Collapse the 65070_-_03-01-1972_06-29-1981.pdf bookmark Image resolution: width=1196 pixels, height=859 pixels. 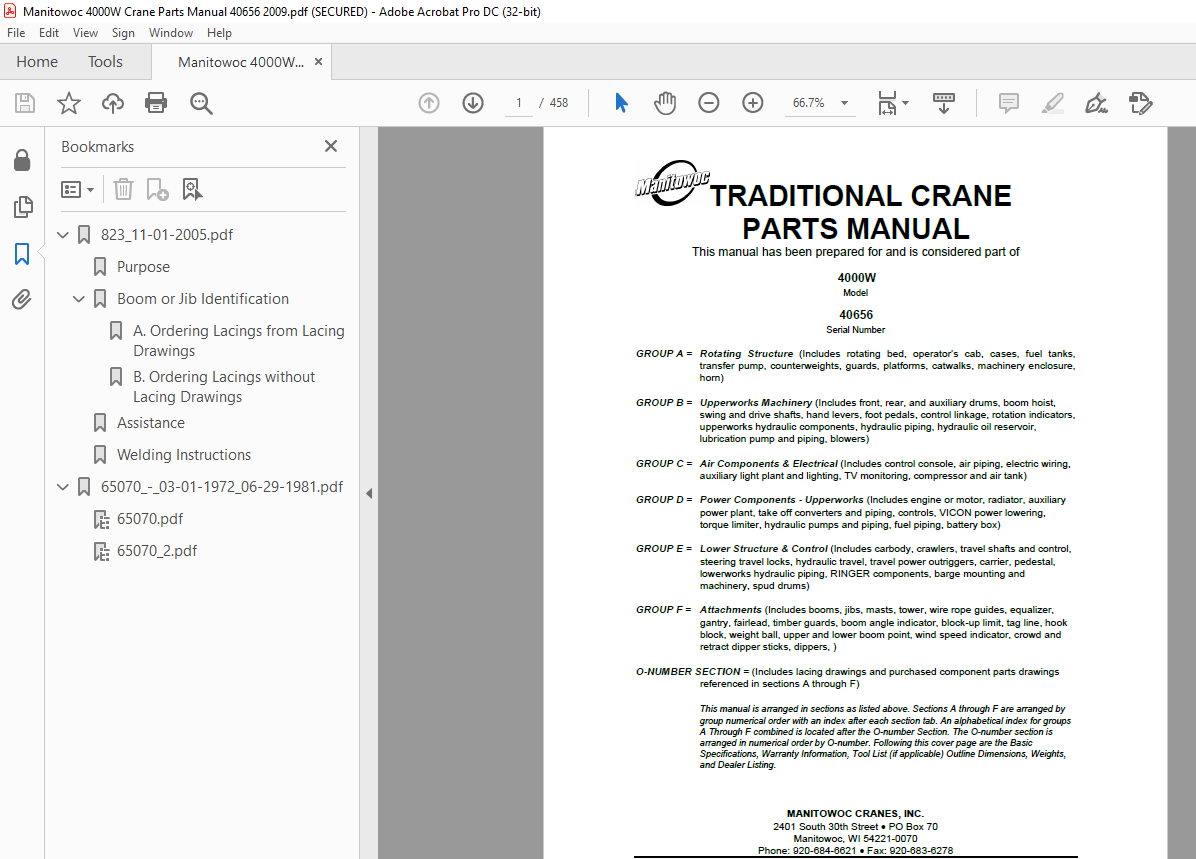63,487
